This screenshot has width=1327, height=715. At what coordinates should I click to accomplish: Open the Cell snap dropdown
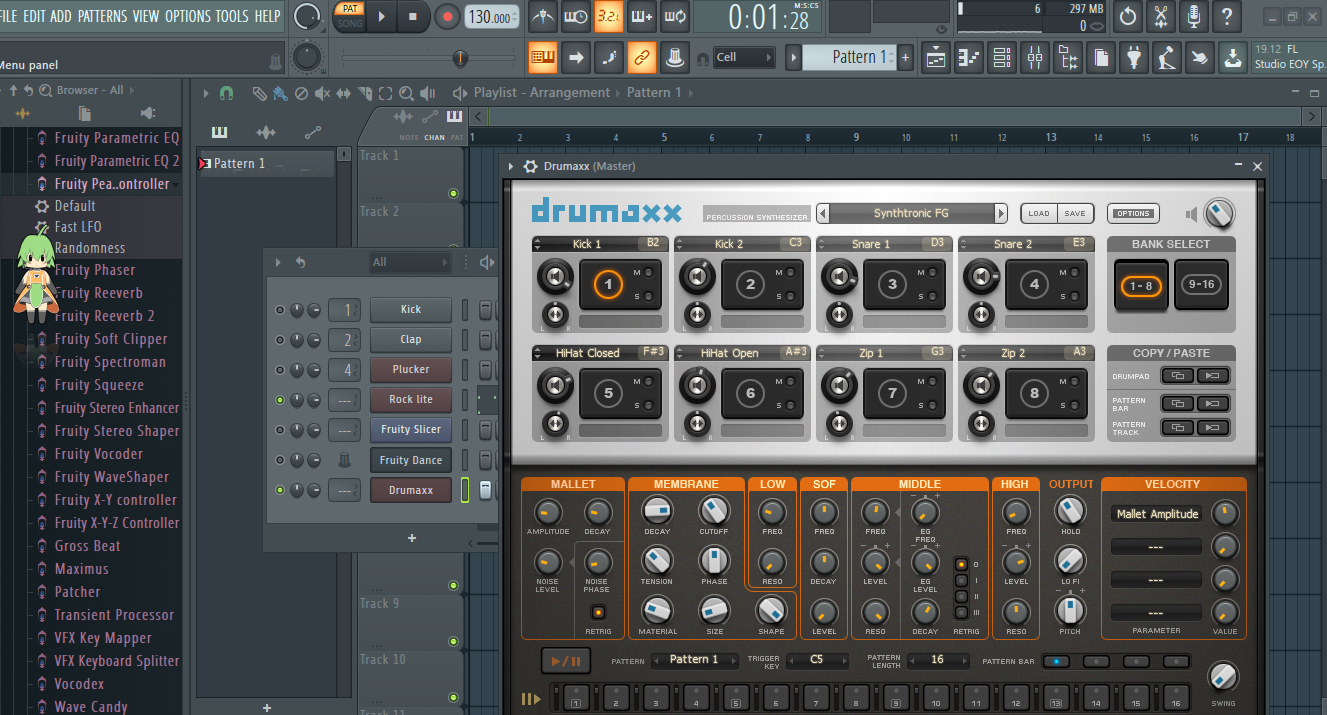[x=744, y=57]
